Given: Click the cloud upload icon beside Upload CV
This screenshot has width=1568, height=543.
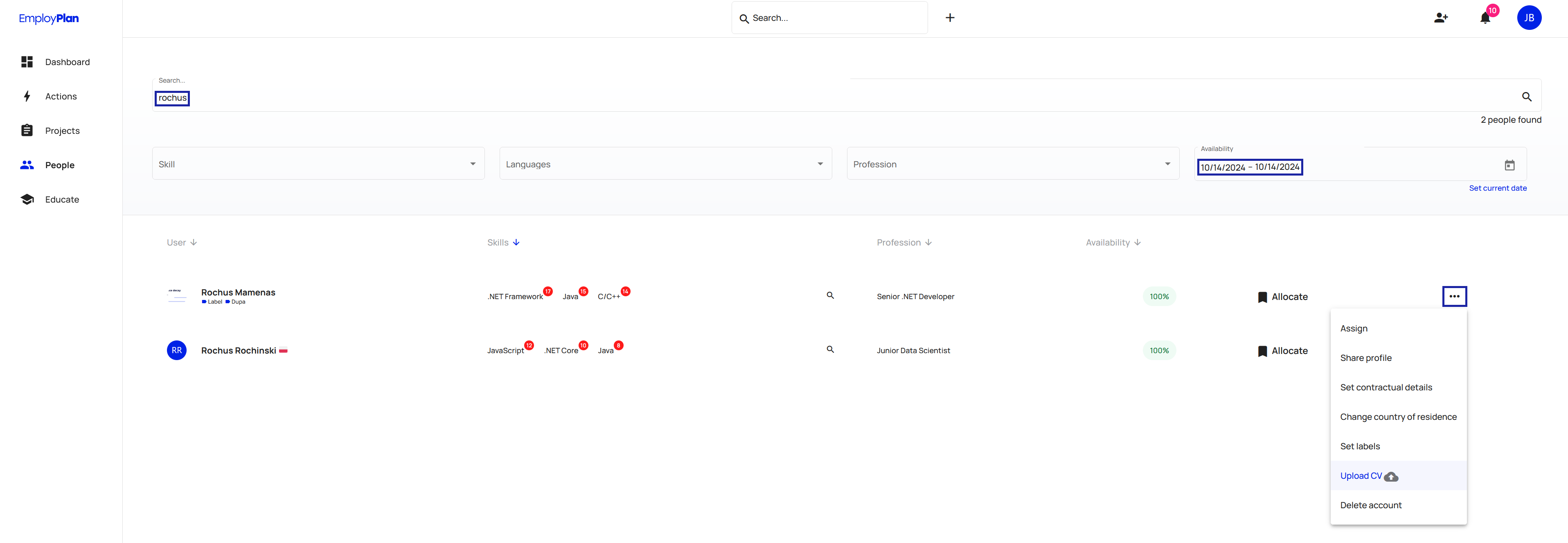Looking at the screenshot, I should (1391, 477).
